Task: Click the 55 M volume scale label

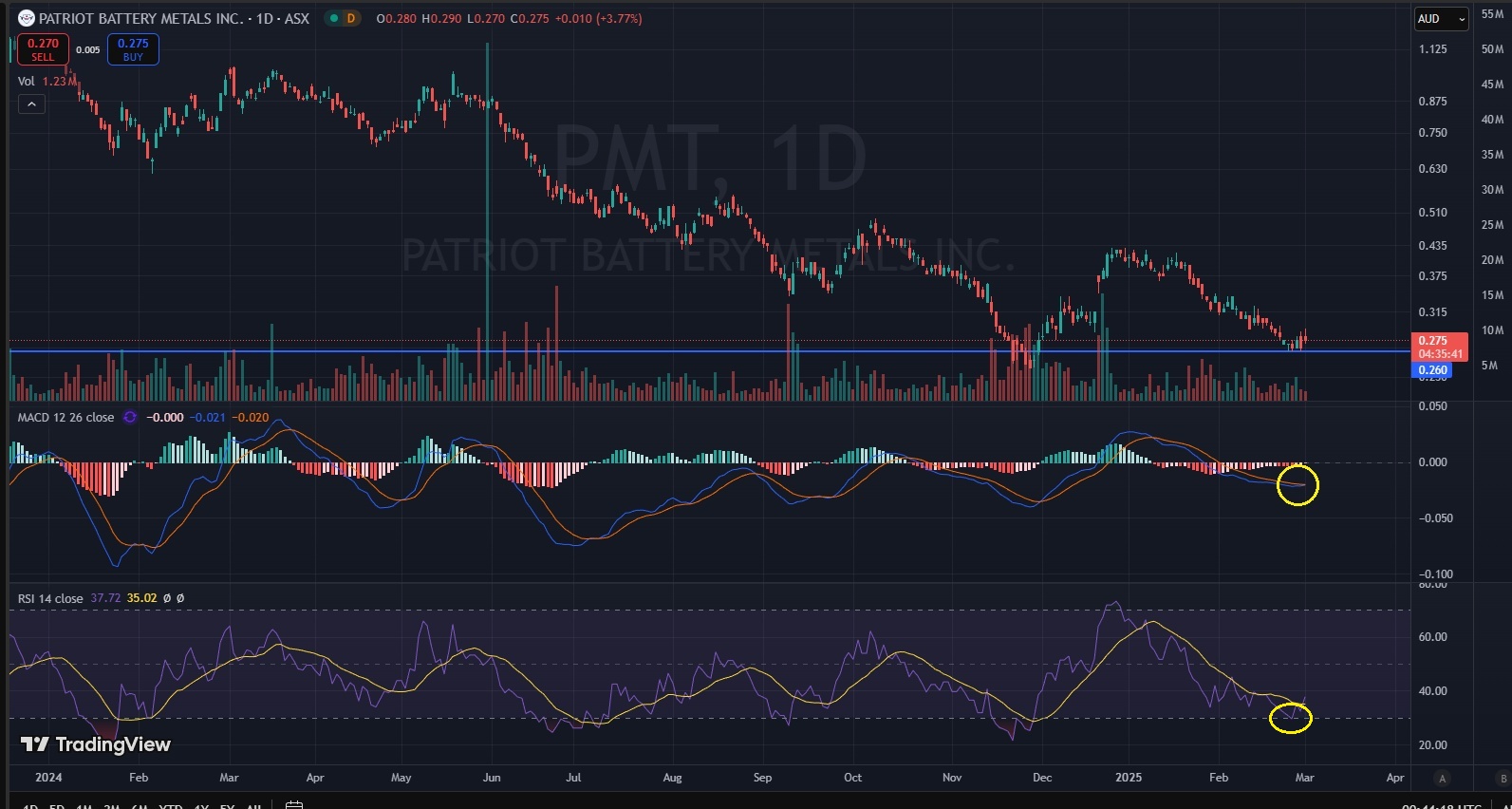Action: pyautogui.click(x=1492, y=14)
